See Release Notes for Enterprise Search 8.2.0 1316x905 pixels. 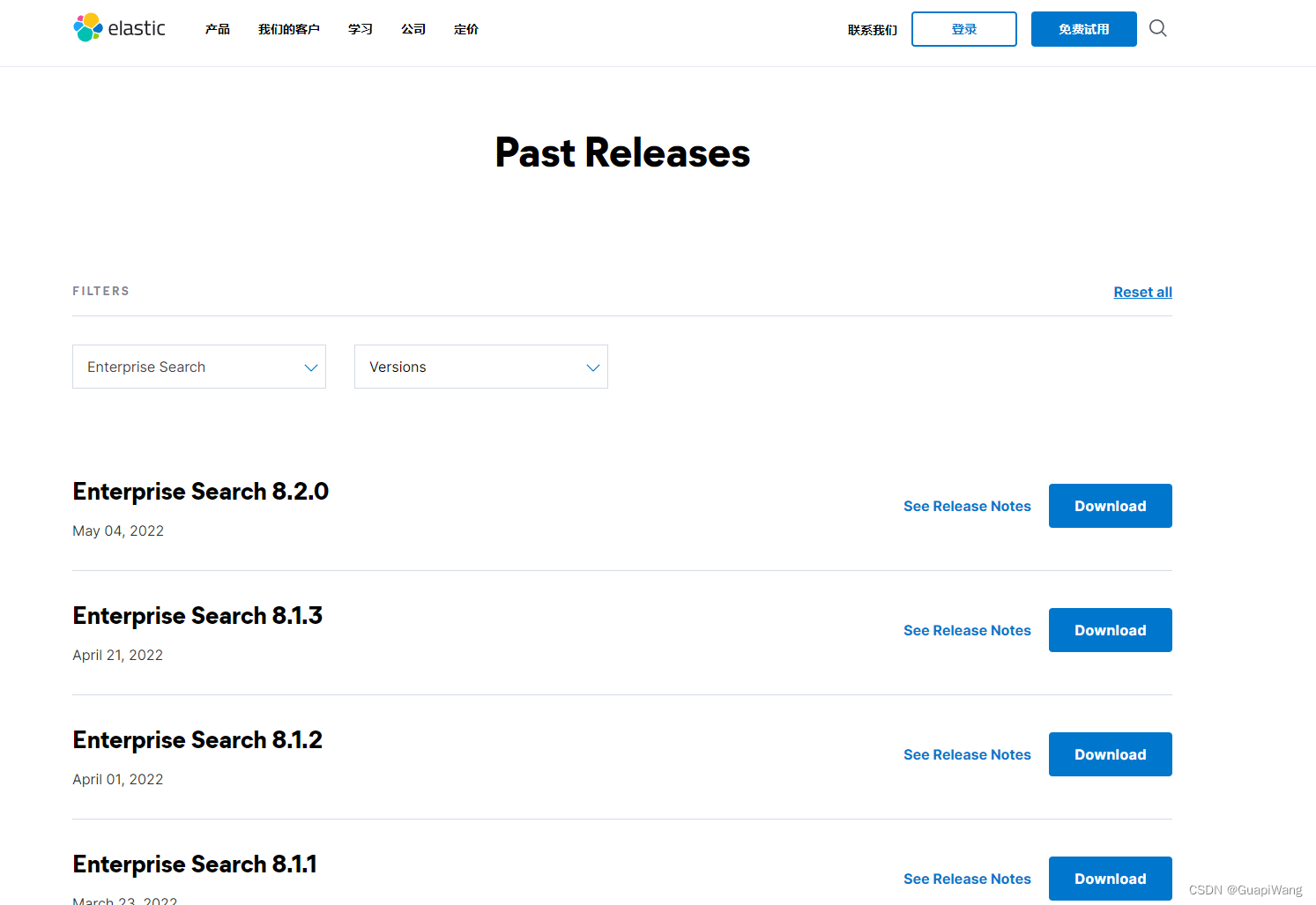967,506
